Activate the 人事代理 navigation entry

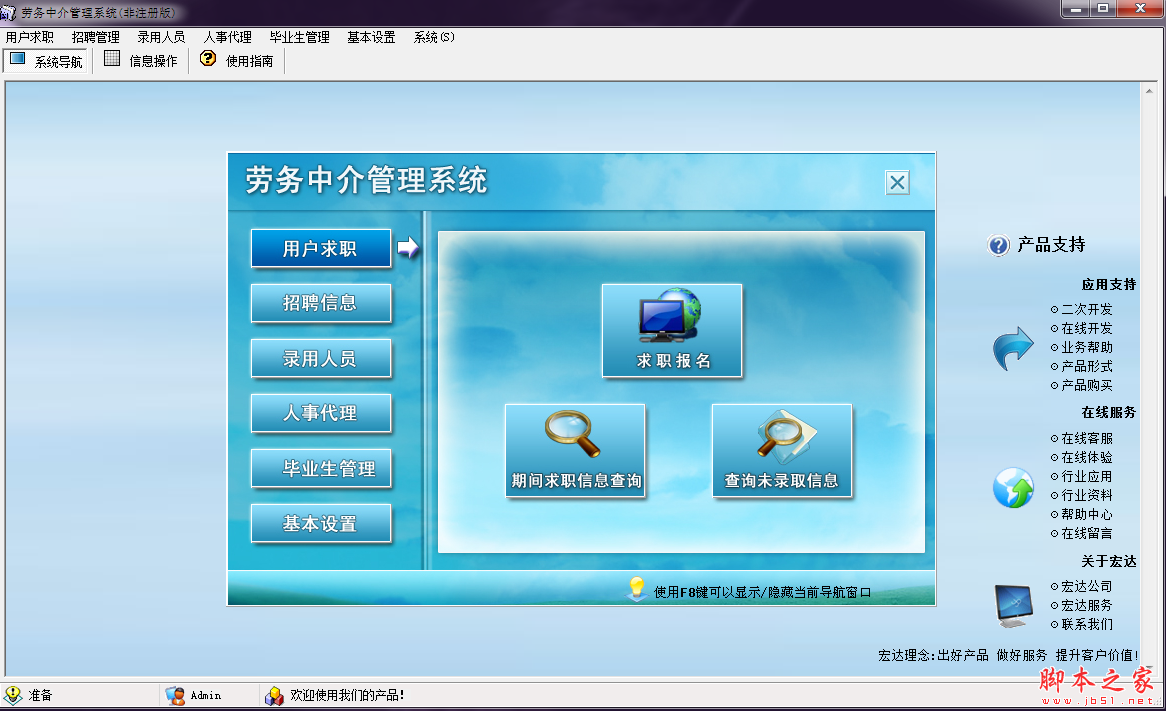pyautogui.click(x=321, y=413)
